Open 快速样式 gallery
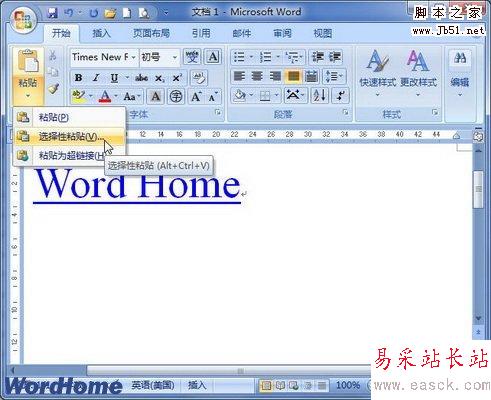The height and width of the screenshot is (400, 491). [x=378, y=73]
